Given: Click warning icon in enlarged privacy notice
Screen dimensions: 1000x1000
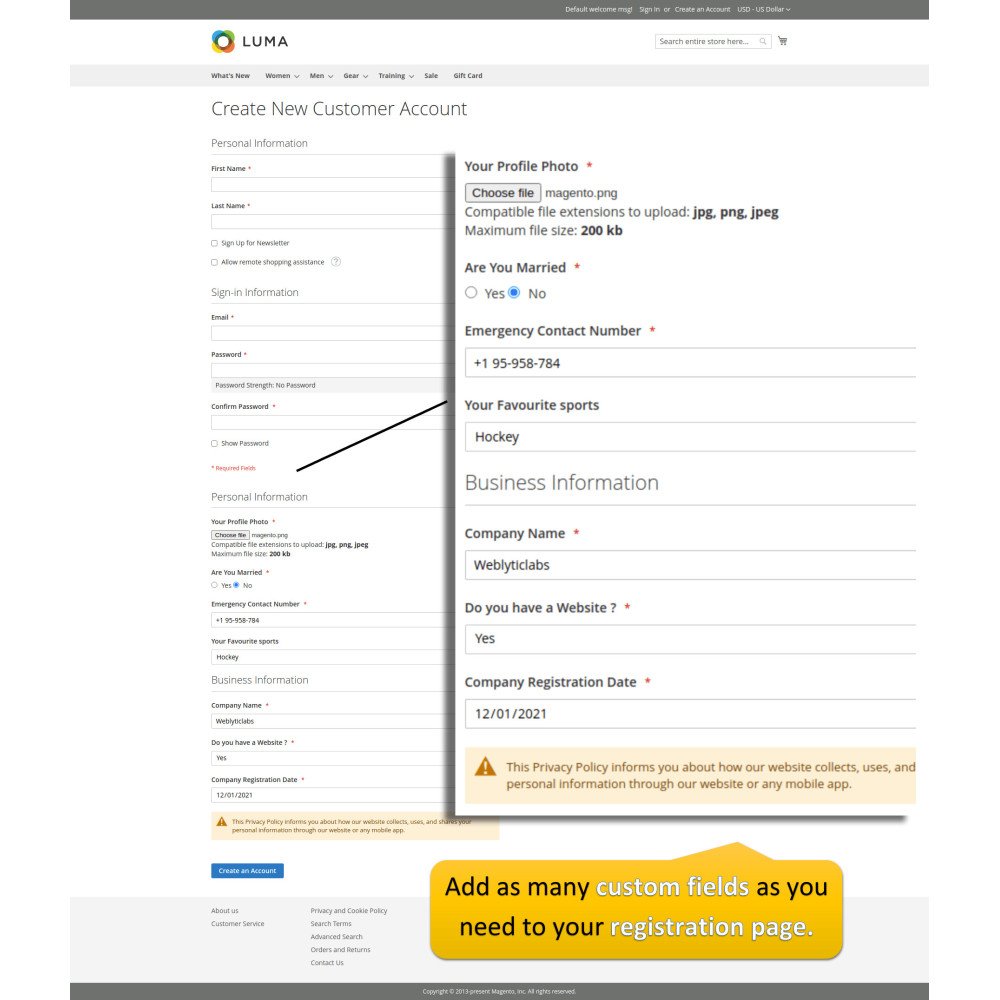Looking at the screenshot, I should point(485,767).
